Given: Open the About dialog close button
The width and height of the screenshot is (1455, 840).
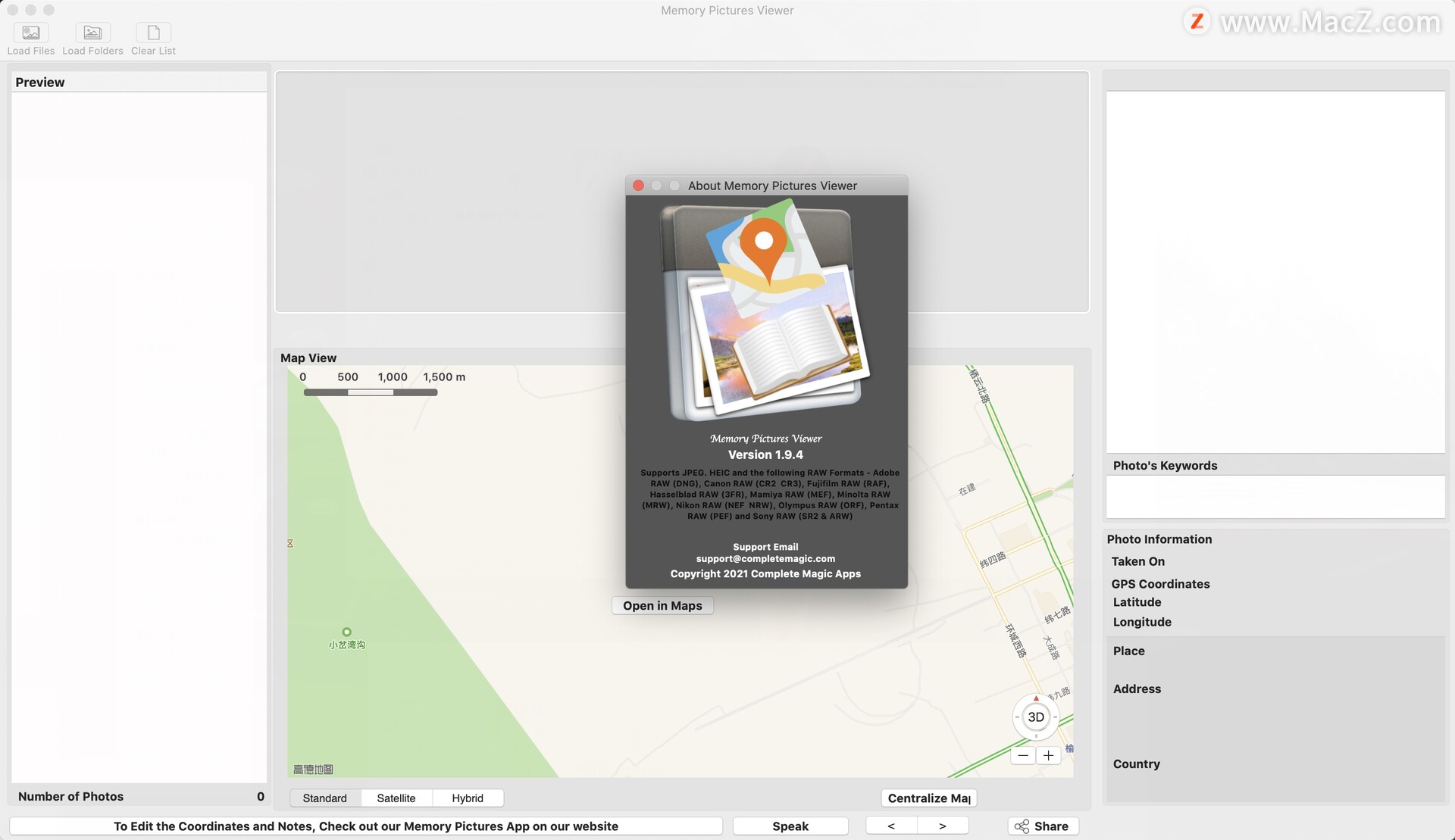Looking at the screenshot, I should pos(638,185).
